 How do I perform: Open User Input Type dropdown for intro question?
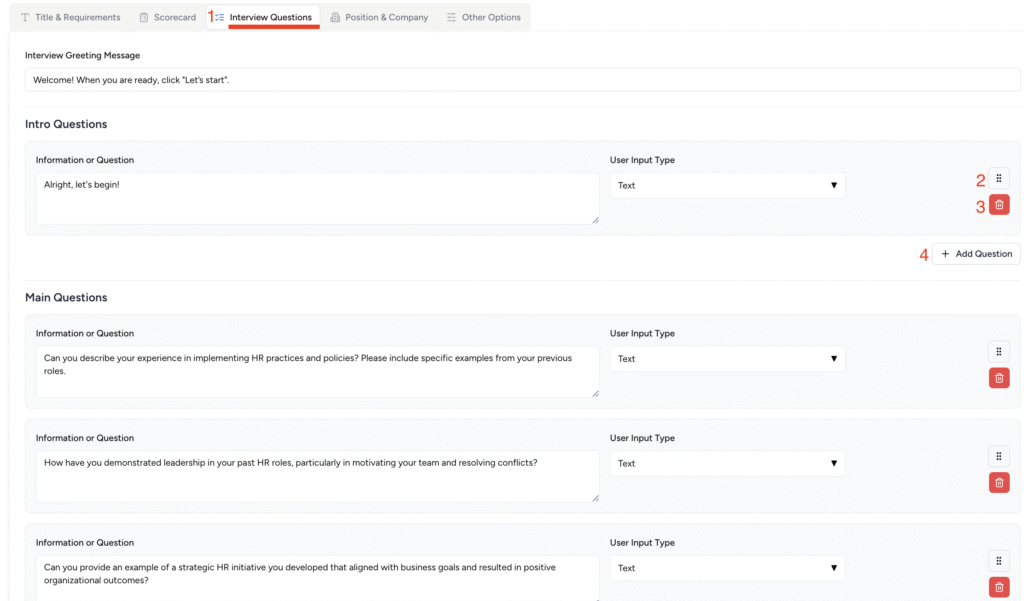click(x=727, y=186)
